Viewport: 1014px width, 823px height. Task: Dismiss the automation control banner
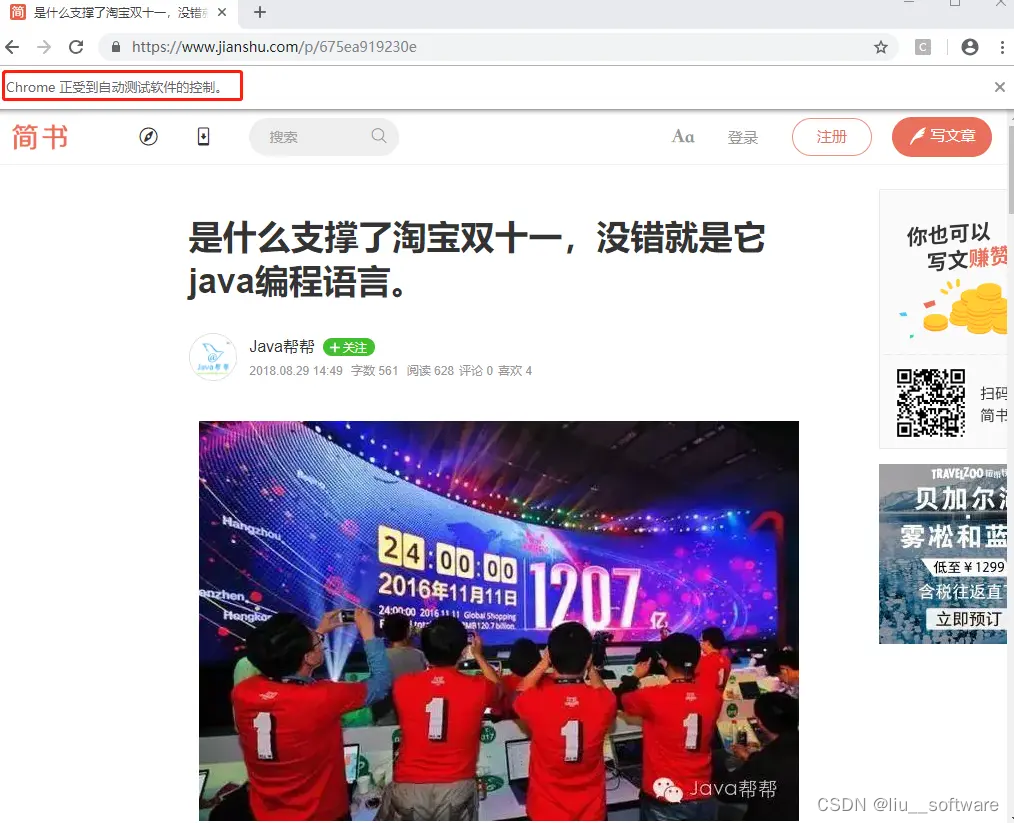999,86
